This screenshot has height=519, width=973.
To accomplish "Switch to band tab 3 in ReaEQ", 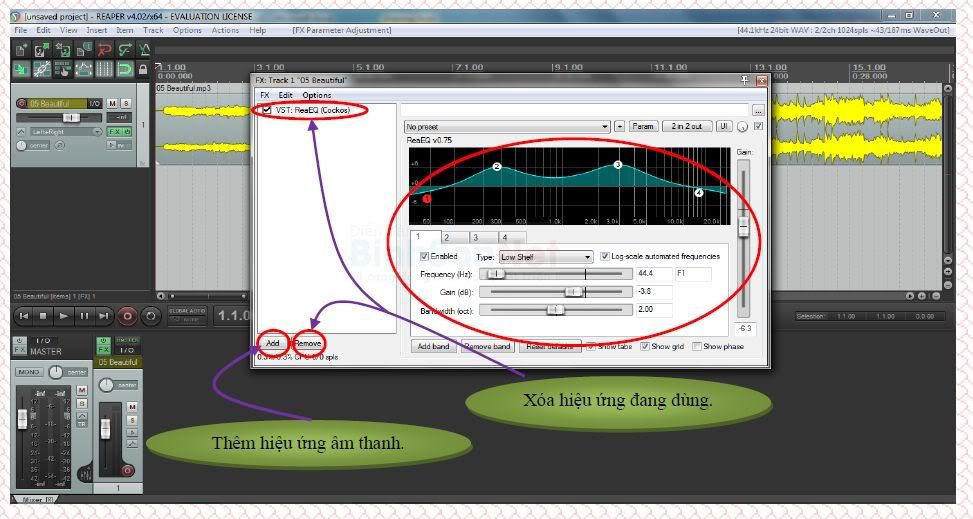I will click(475, 237).
